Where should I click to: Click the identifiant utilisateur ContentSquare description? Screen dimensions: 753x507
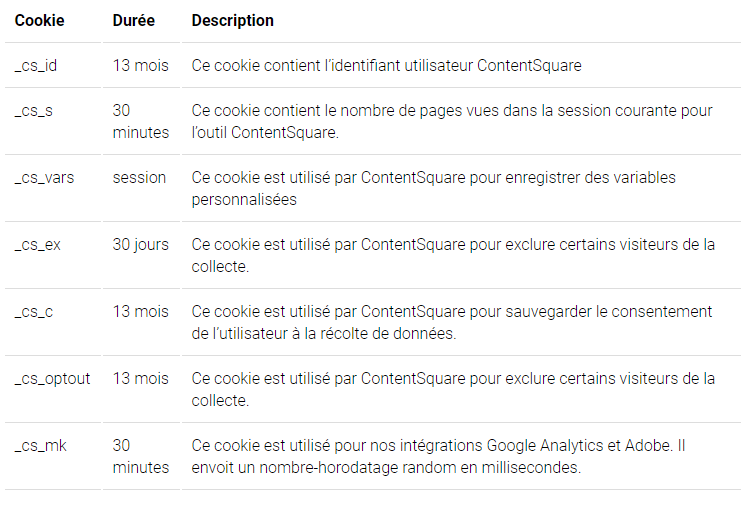[387, 66]
